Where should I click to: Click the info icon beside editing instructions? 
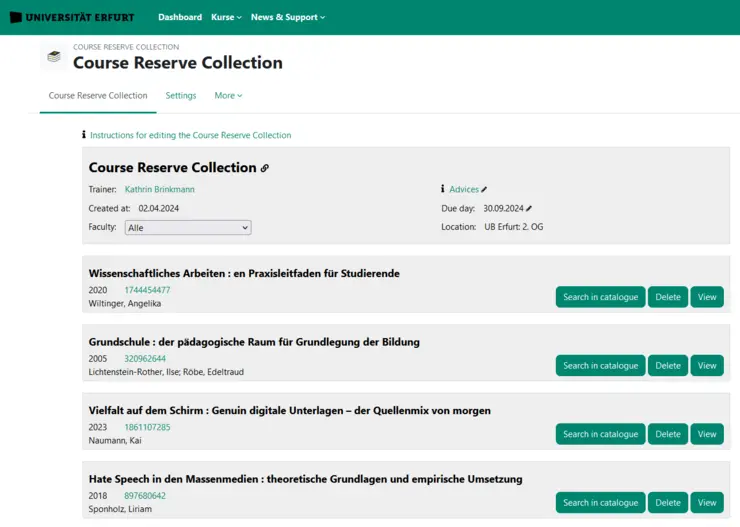pyautogui.click(x=84, y=135)
